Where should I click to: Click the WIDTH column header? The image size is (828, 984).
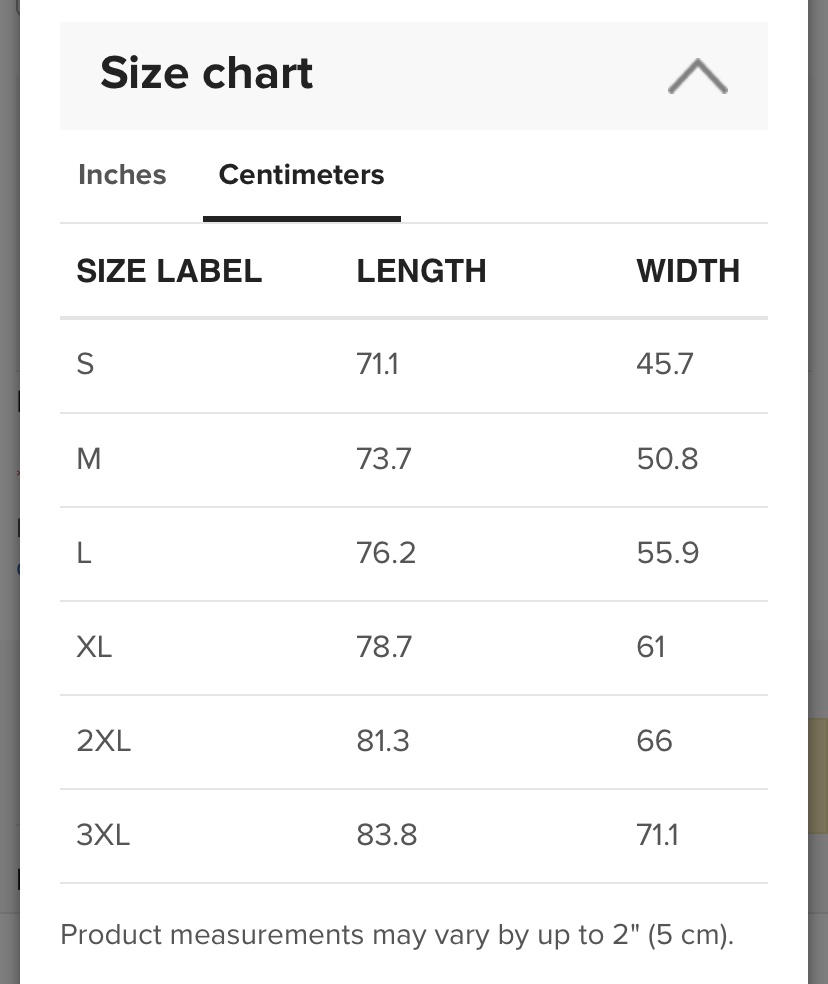688,271
